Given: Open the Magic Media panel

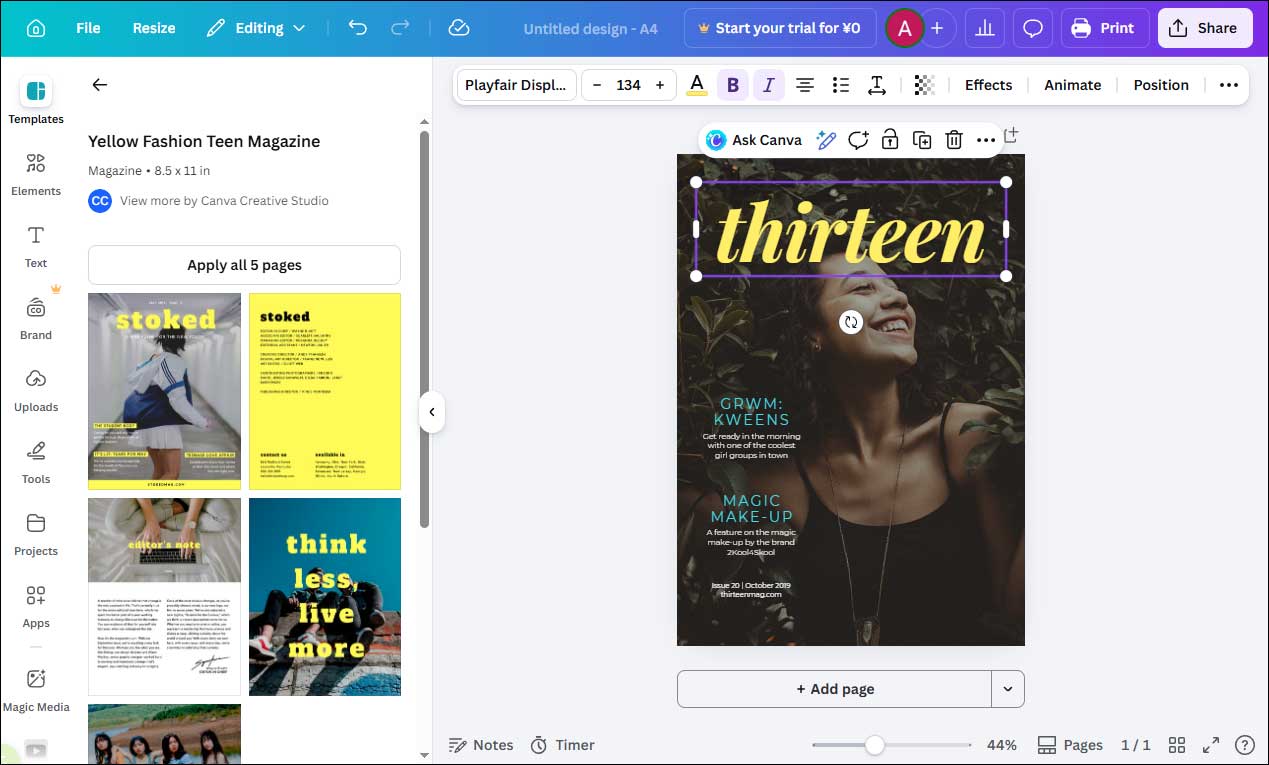Looking at the screenshot, I should (x=36, y=690).
